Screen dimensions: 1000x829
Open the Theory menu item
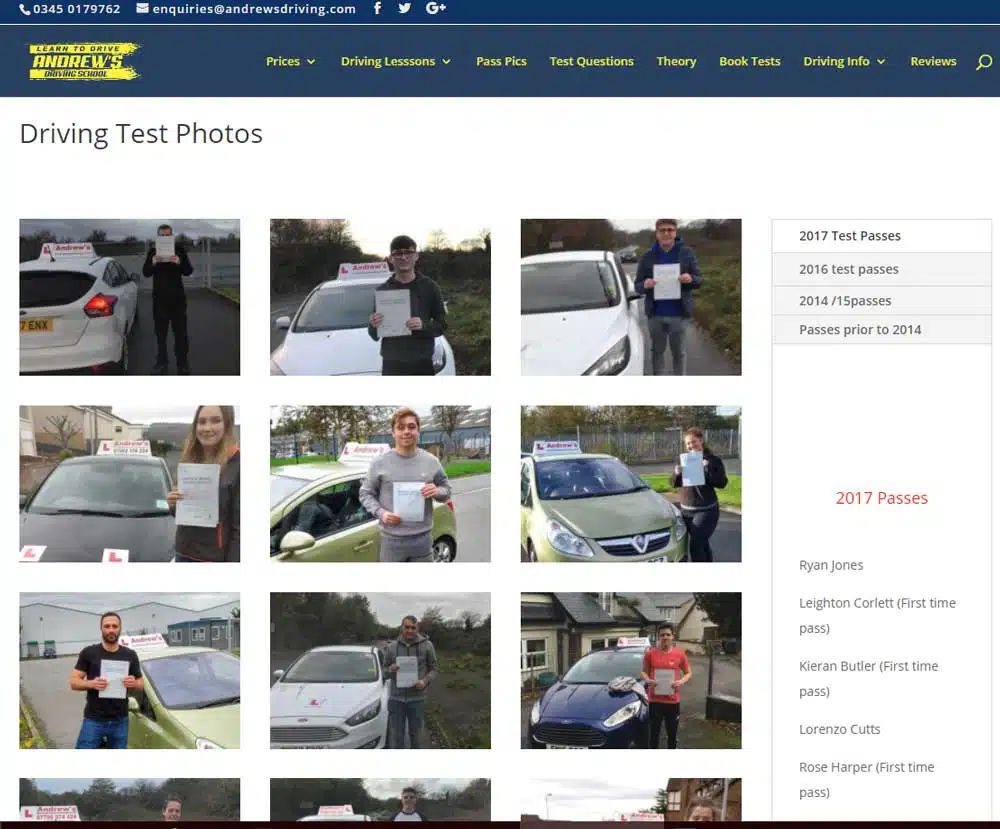(676, 62)
